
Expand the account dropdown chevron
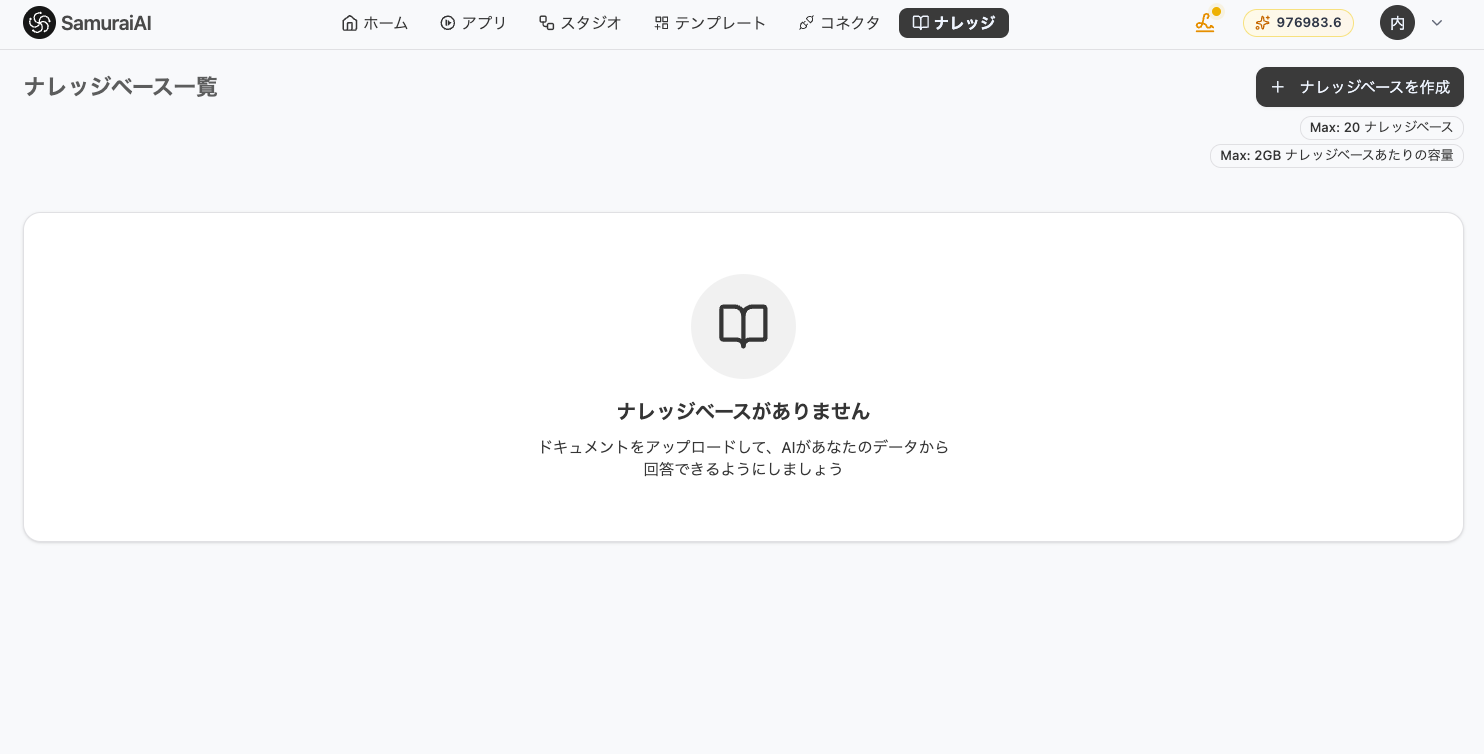1437,22
